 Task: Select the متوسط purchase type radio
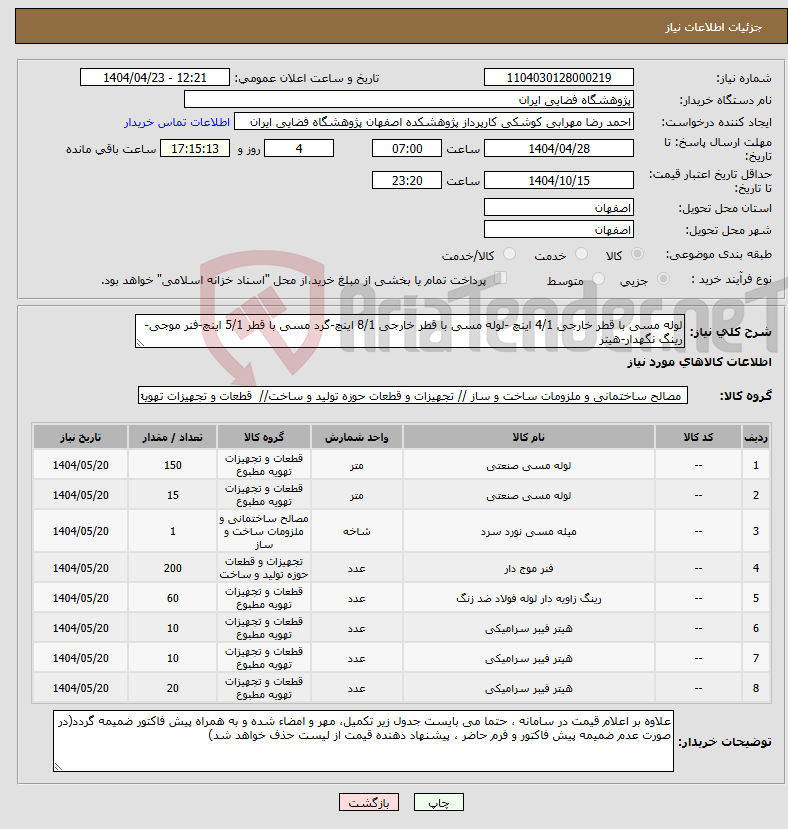coord(599,279)
